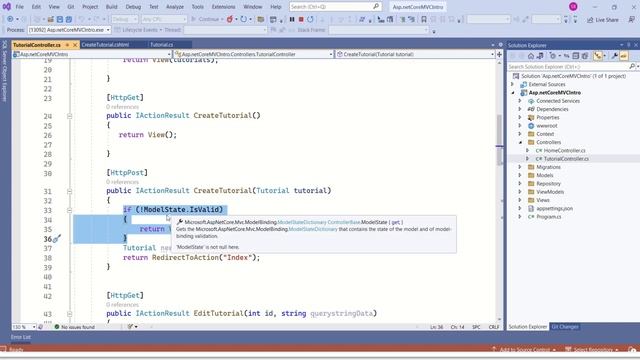Open the File menu
640x360 pixels.
pos(19,7)
